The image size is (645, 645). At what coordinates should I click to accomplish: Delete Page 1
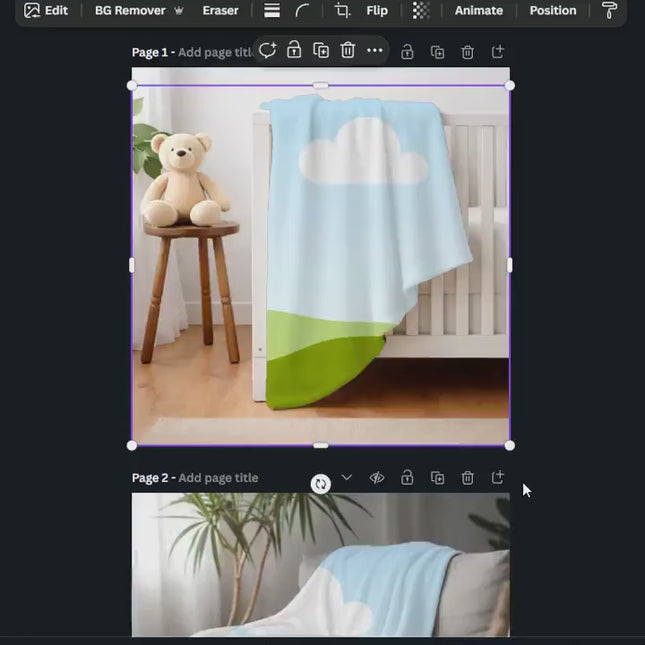click(468, 52)
